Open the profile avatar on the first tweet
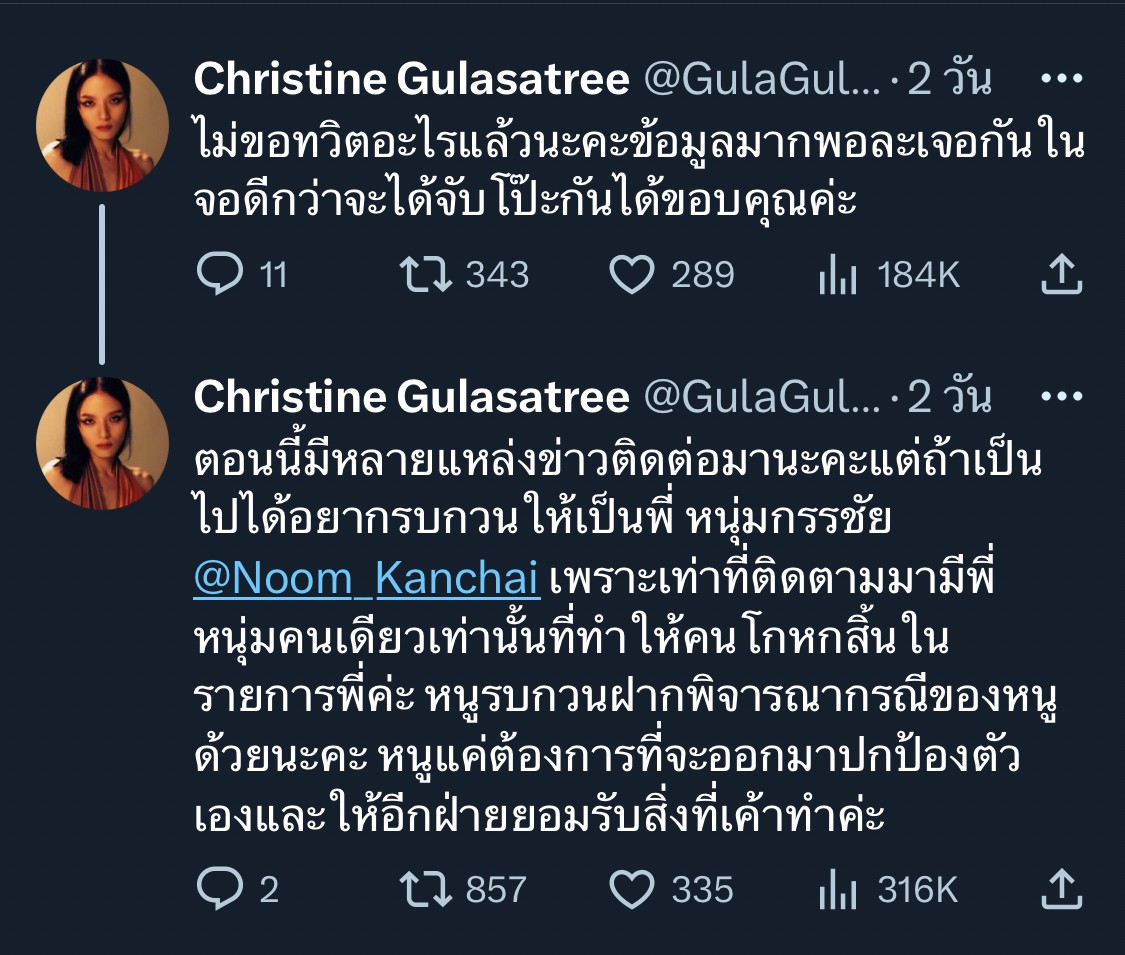This screenshot has width=1125, height=955. pos(102,126)
